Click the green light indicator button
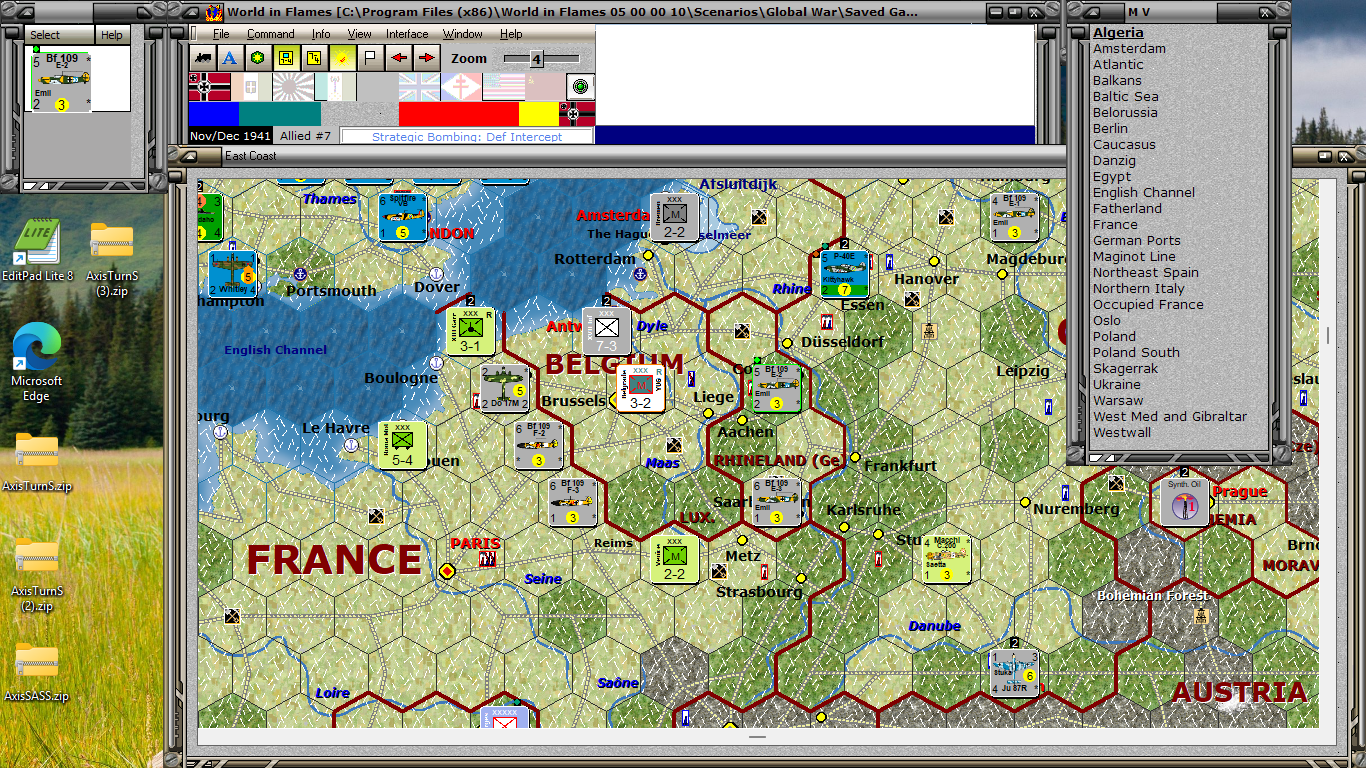The image size is (1366, 768). [581, 87]
